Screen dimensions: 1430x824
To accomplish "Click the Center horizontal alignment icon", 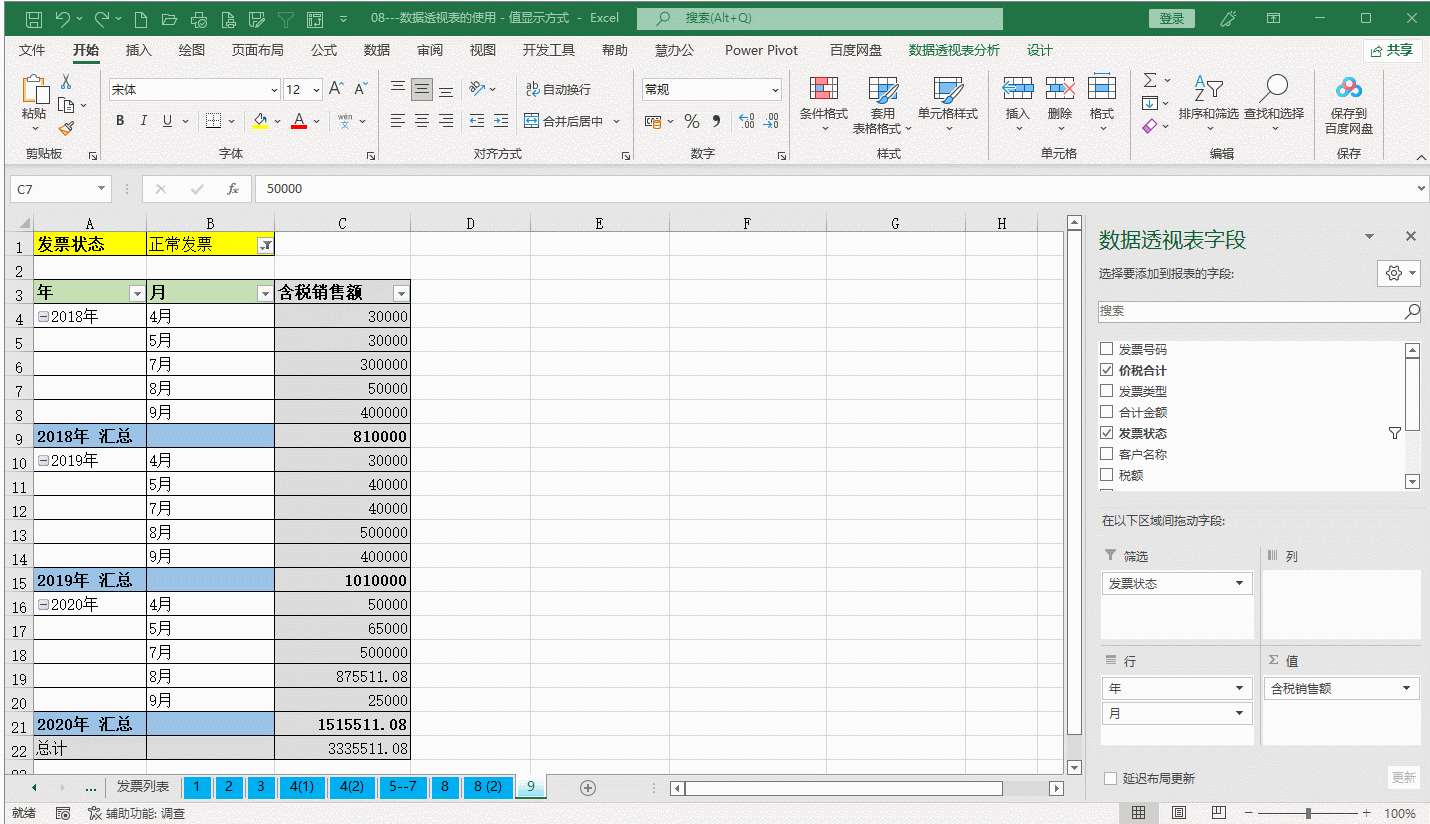I will point(422,121).
